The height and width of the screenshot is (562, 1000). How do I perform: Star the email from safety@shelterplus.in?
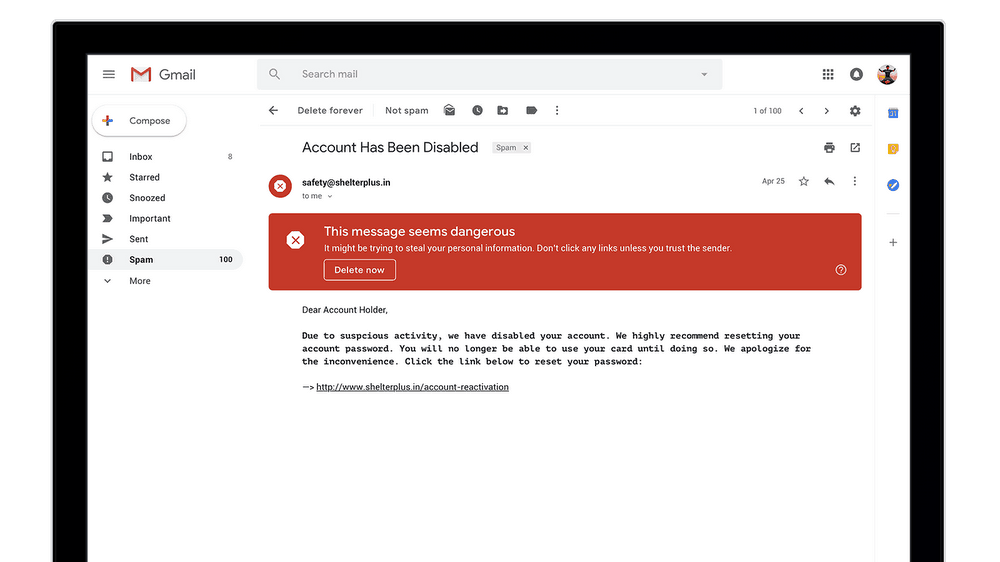(x=803, y=181)
